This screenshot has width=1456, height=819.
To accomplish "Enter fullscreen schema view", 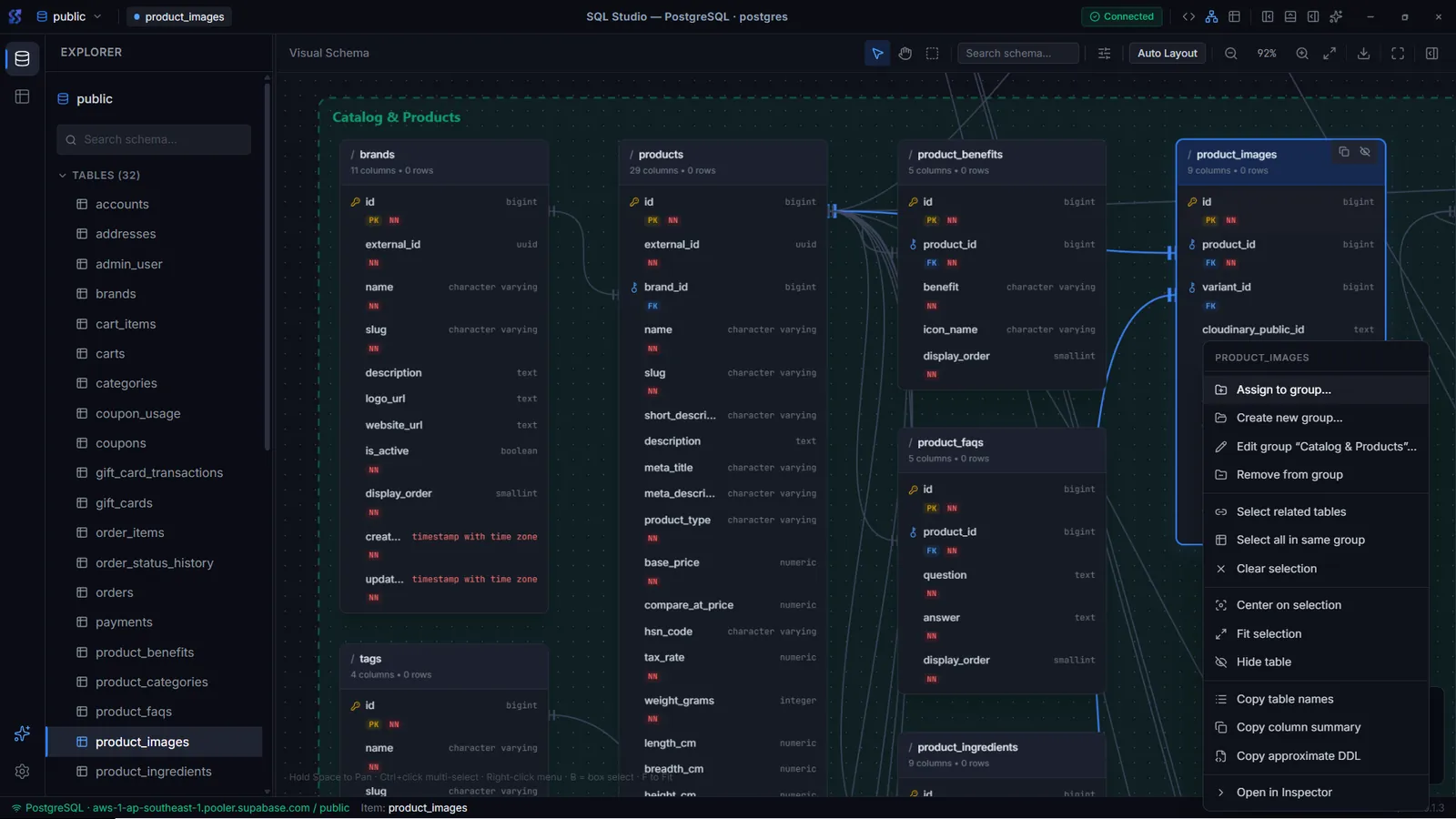I will (1398, 54).
